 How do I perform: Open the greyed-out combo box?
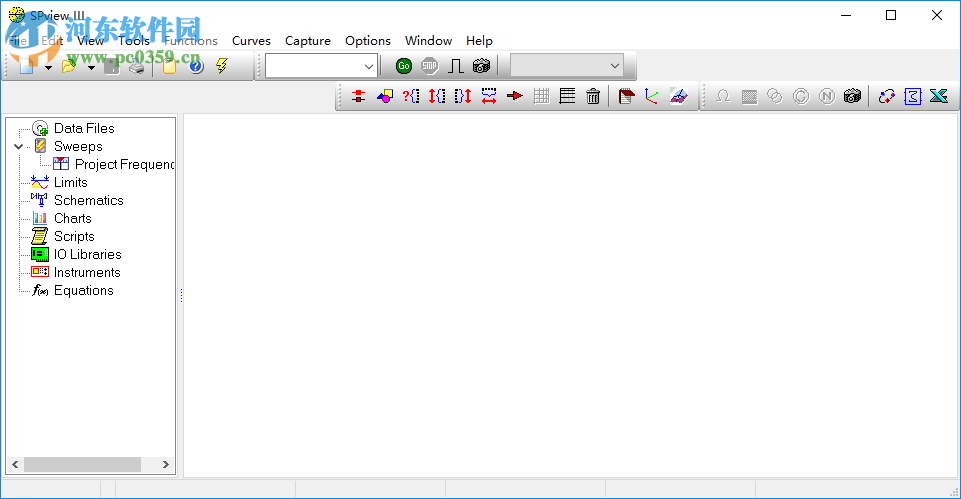[567, 66]
